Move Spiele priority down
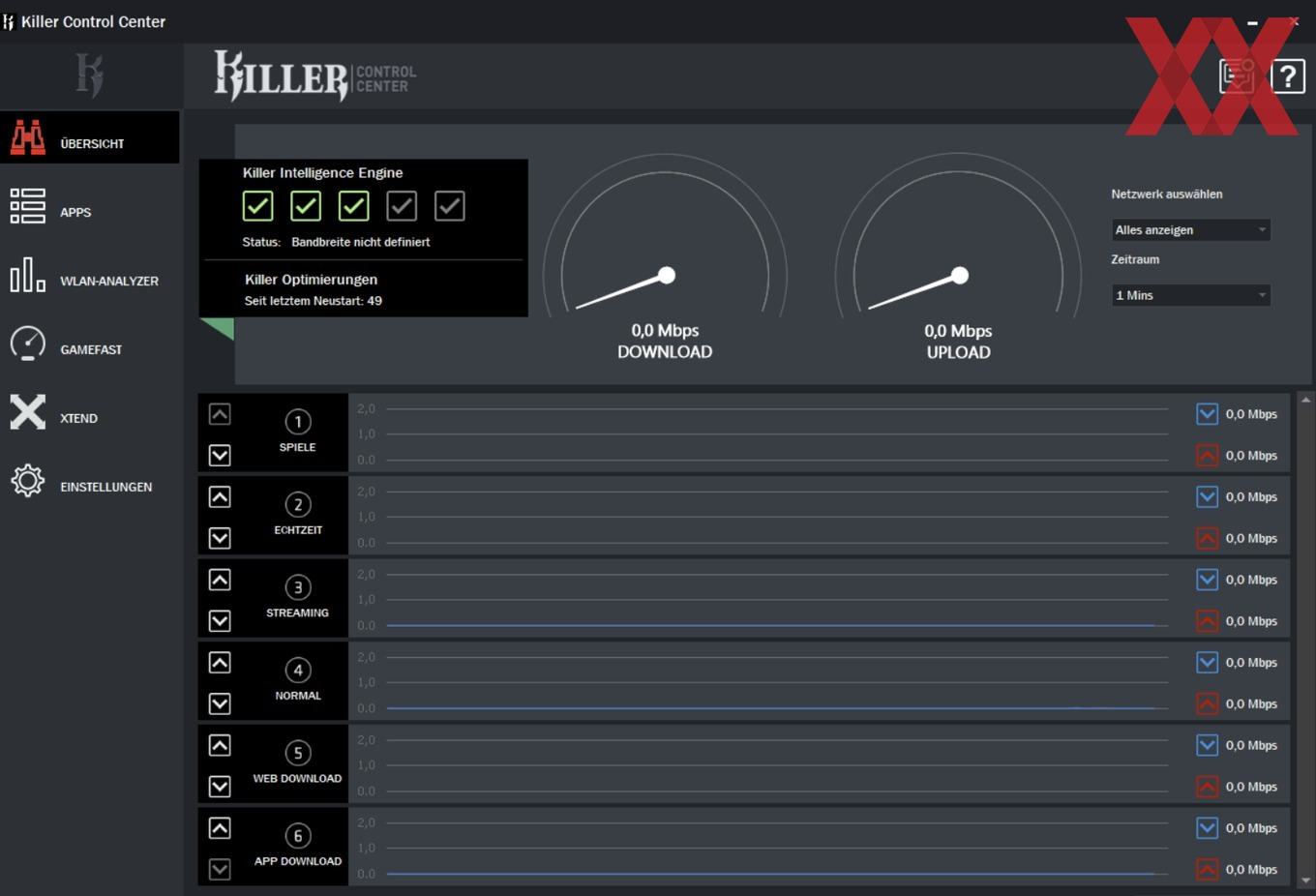The width and height of the screenshot is (1316, 896). tap(220, 455)
